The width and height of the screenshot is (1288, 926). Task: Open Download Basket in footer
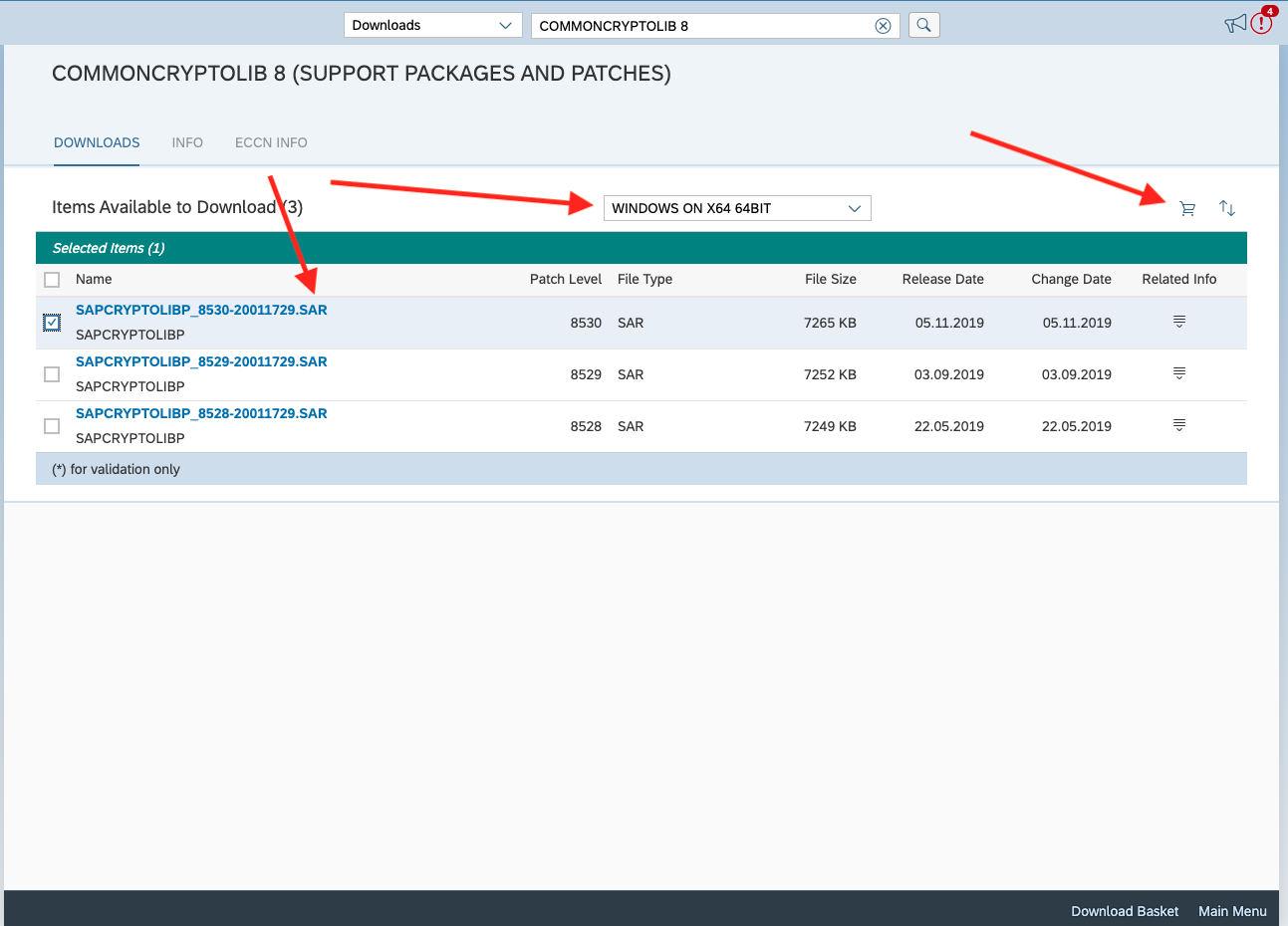(1124, 911)
